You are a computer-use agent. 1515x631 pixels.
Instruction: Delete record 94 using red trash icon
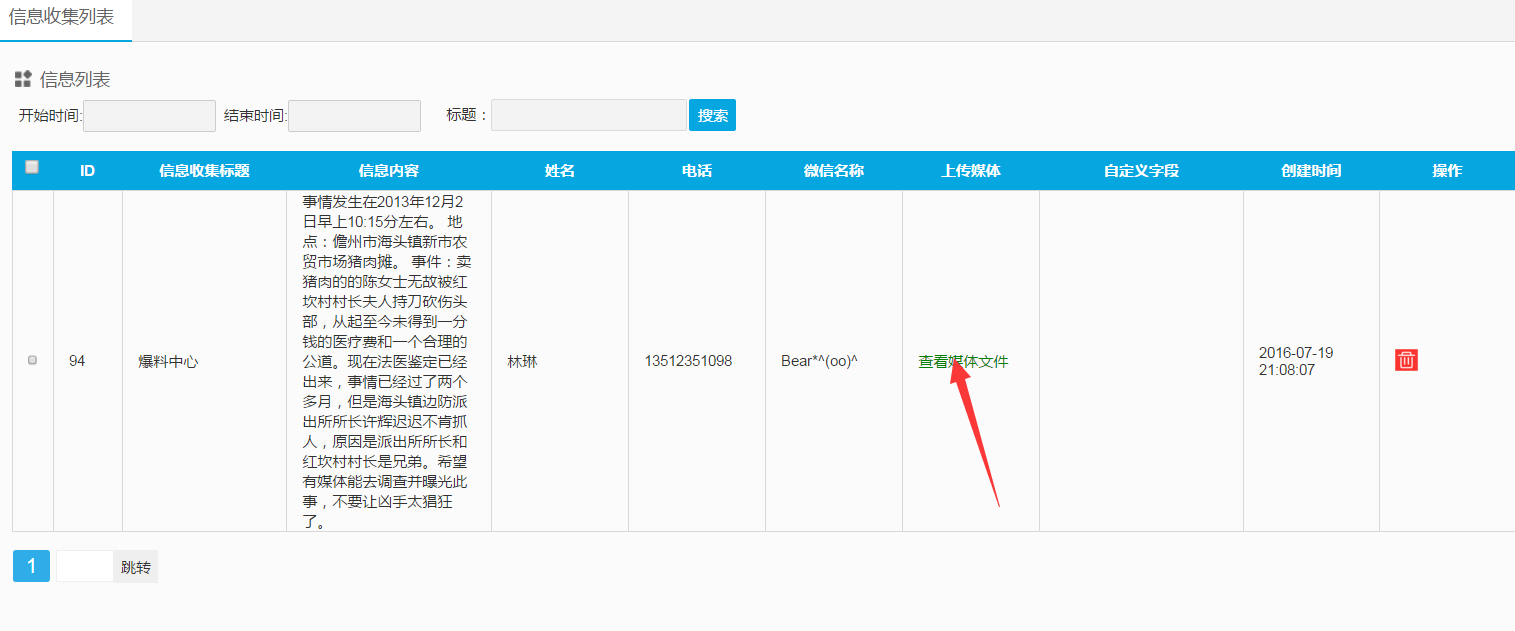(x=1406, y=361)
